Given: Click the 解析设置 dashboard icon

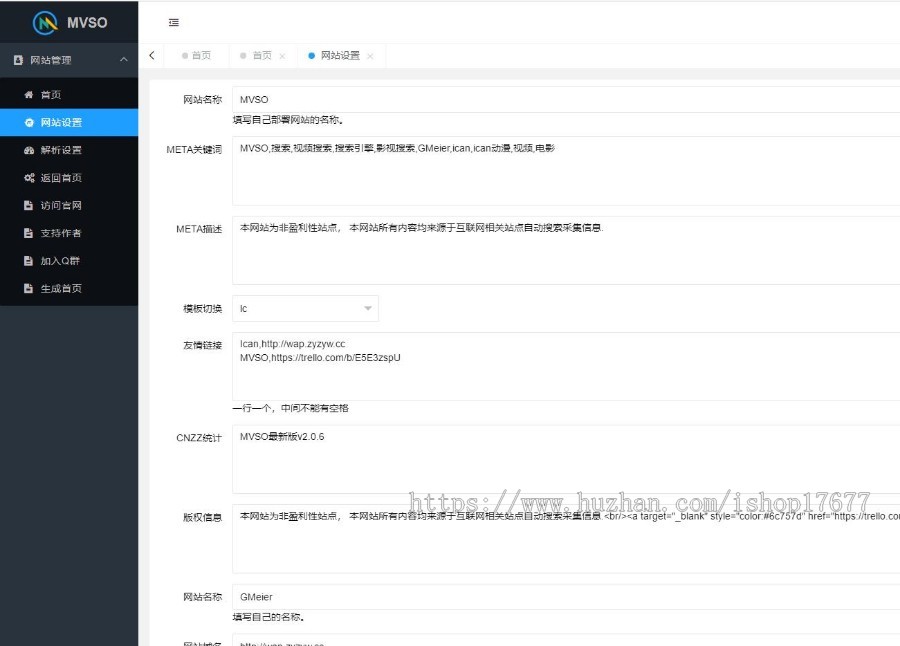Looking at the screenshot, I should tap(29, 150).
